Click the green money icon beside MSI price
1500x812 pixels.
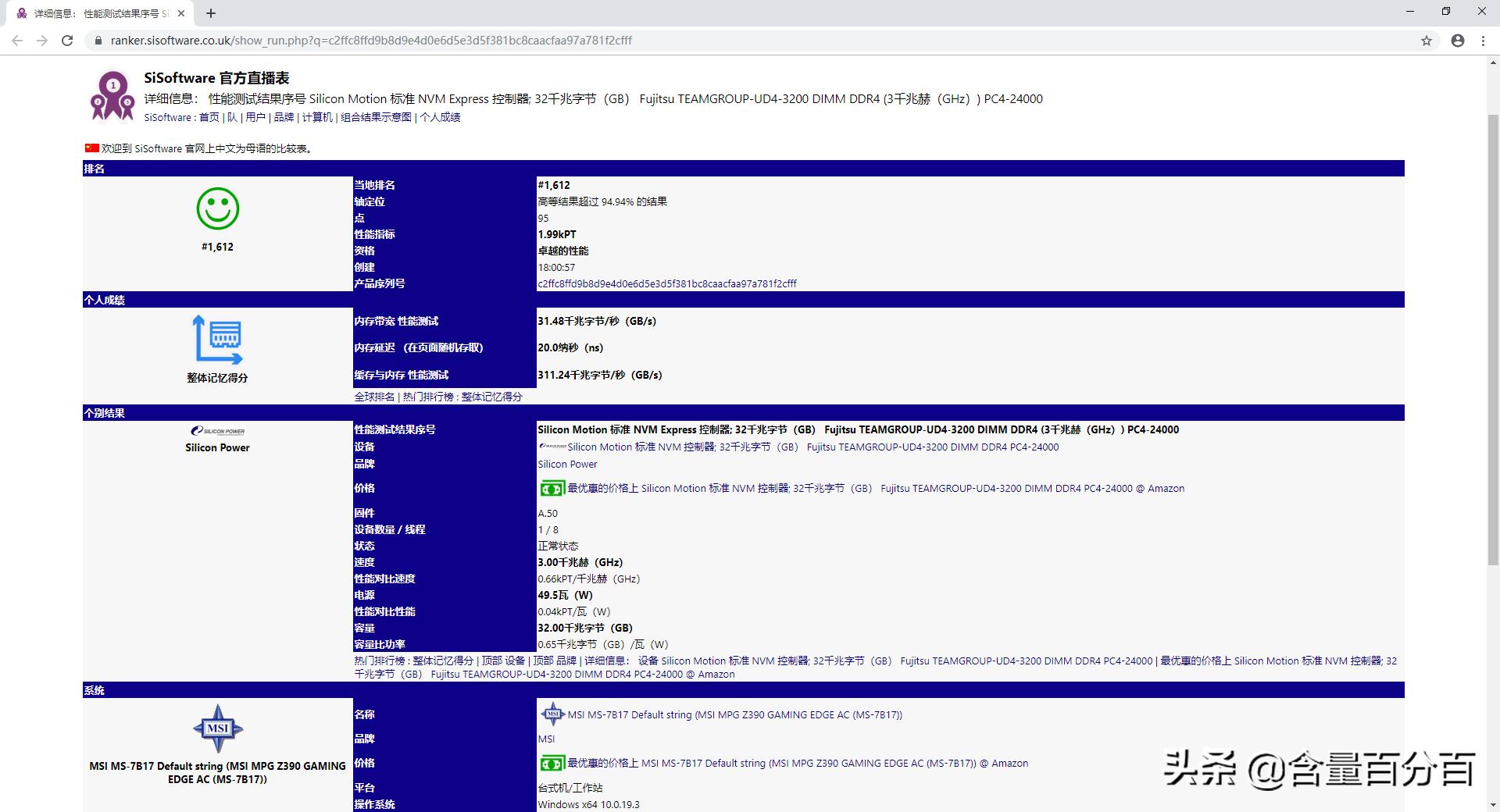tap(552, 764)
